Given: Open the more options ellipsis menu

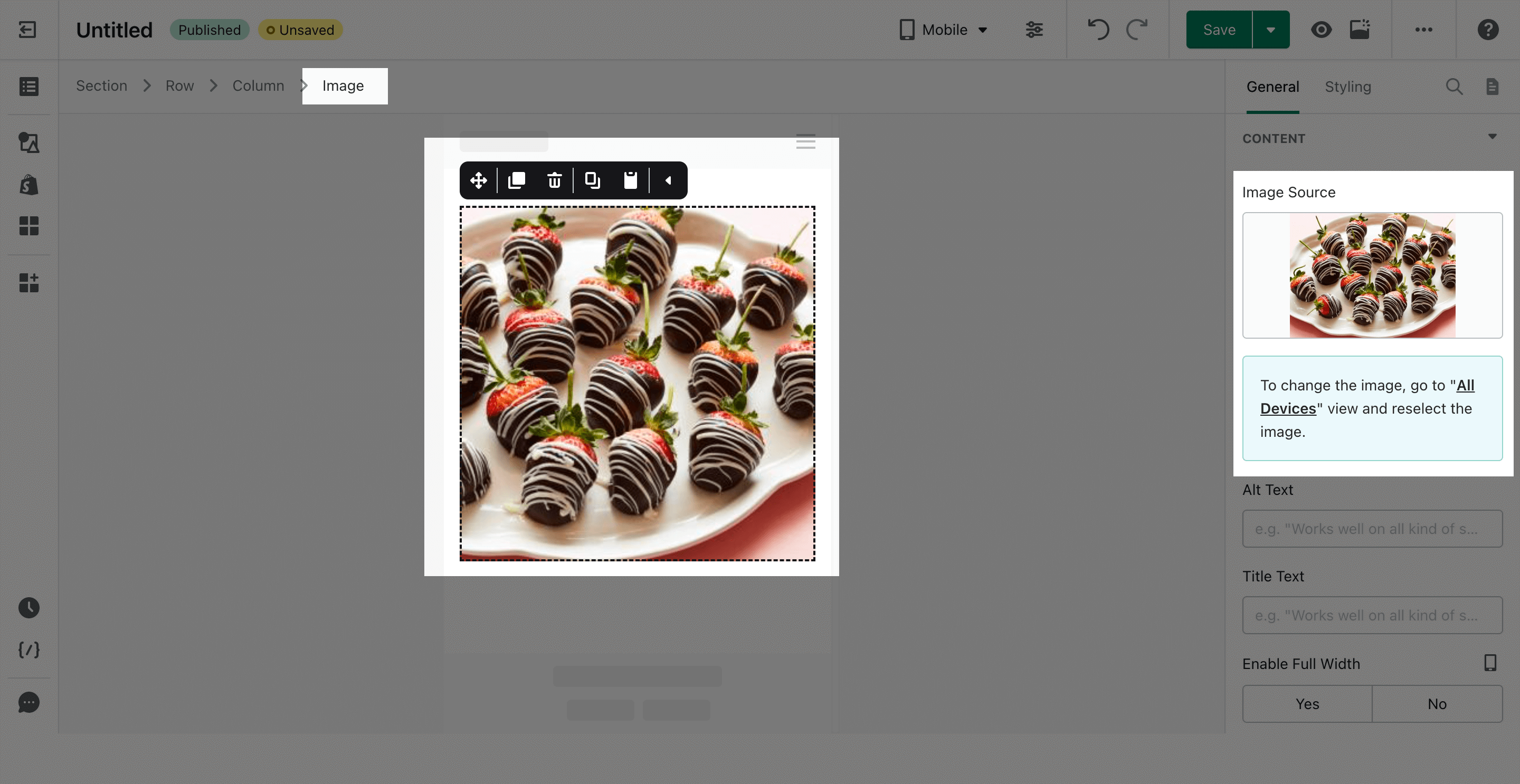Looking at the screenshot, I should click(x=1424, y=30).
